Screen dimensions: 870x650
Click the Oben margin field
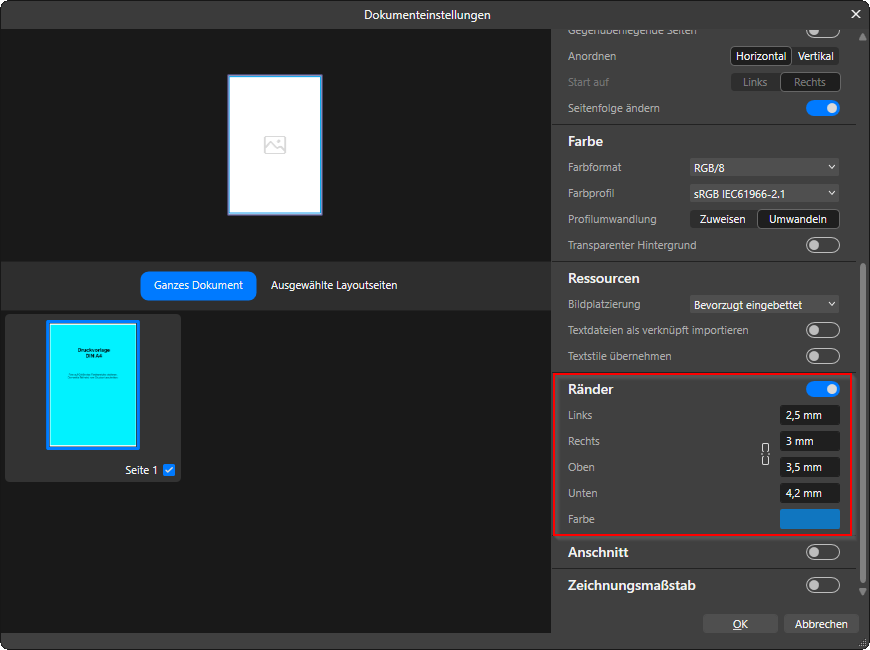810,467
